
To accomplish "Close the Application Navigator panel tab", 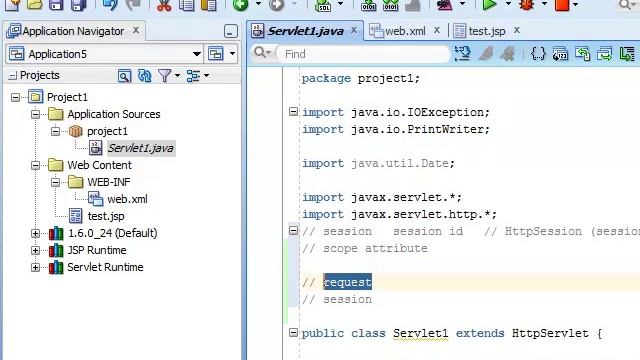I will [136, 30].
